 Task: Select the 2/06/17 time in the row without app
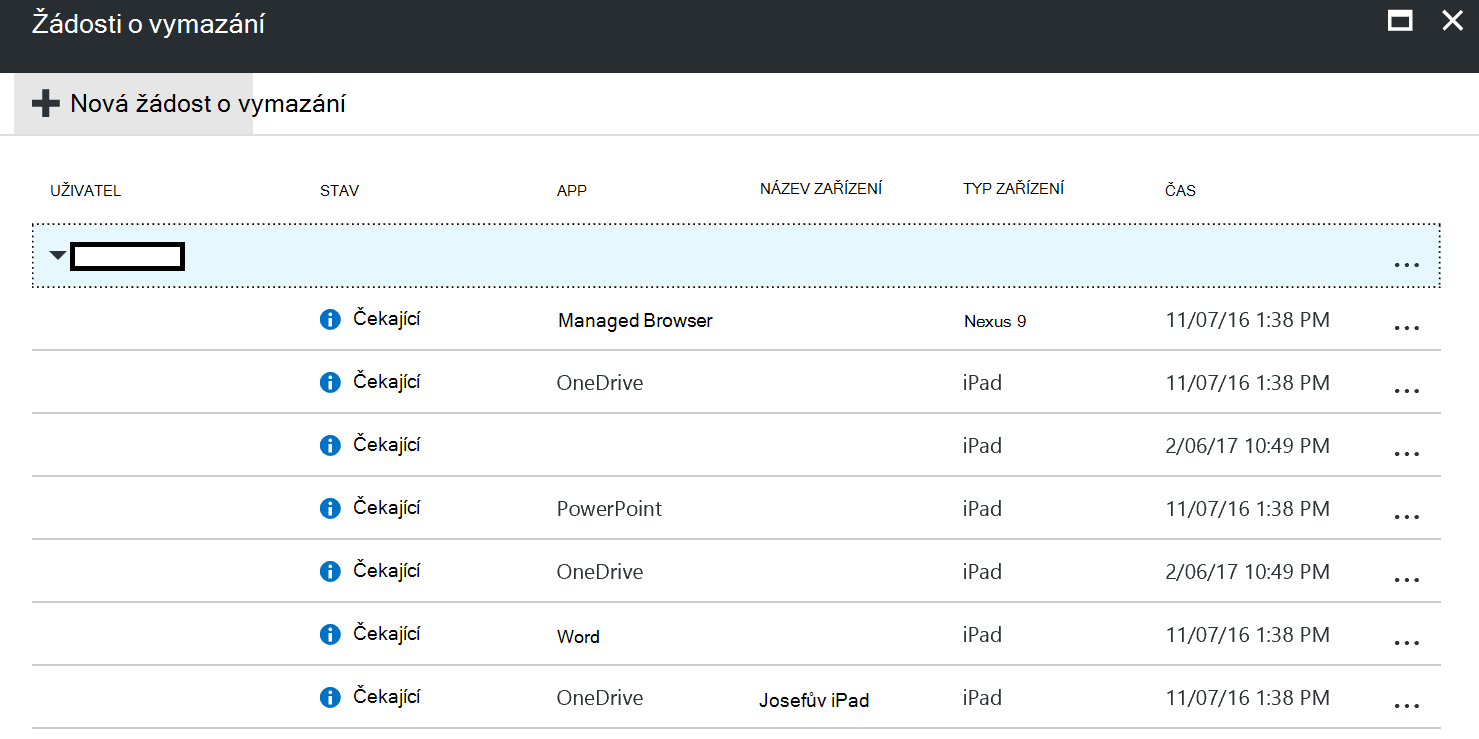[x=1247, y=445]
